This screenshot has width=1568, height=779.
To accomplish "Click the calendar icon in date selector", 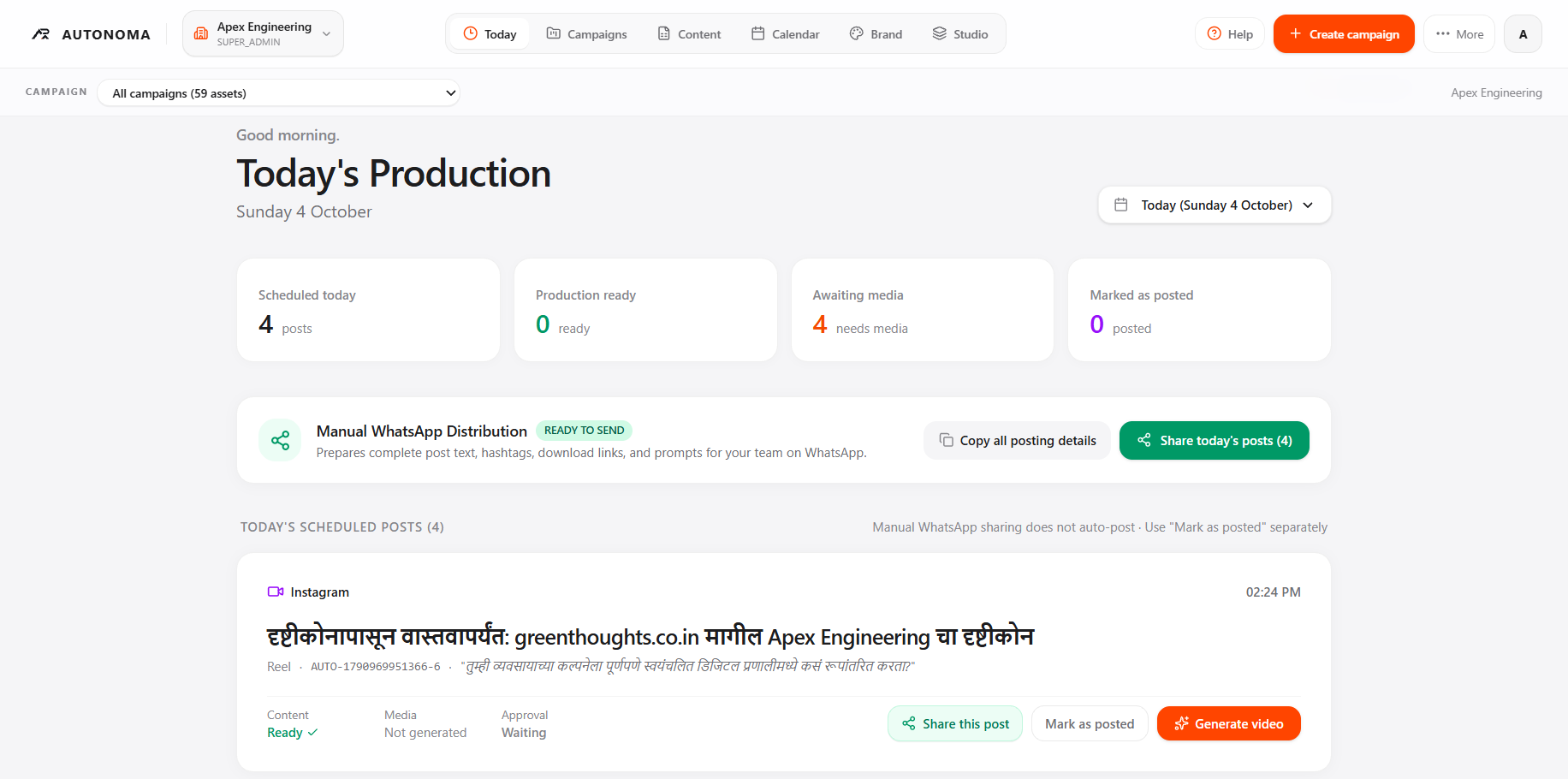I will [x=1120, y=205].
